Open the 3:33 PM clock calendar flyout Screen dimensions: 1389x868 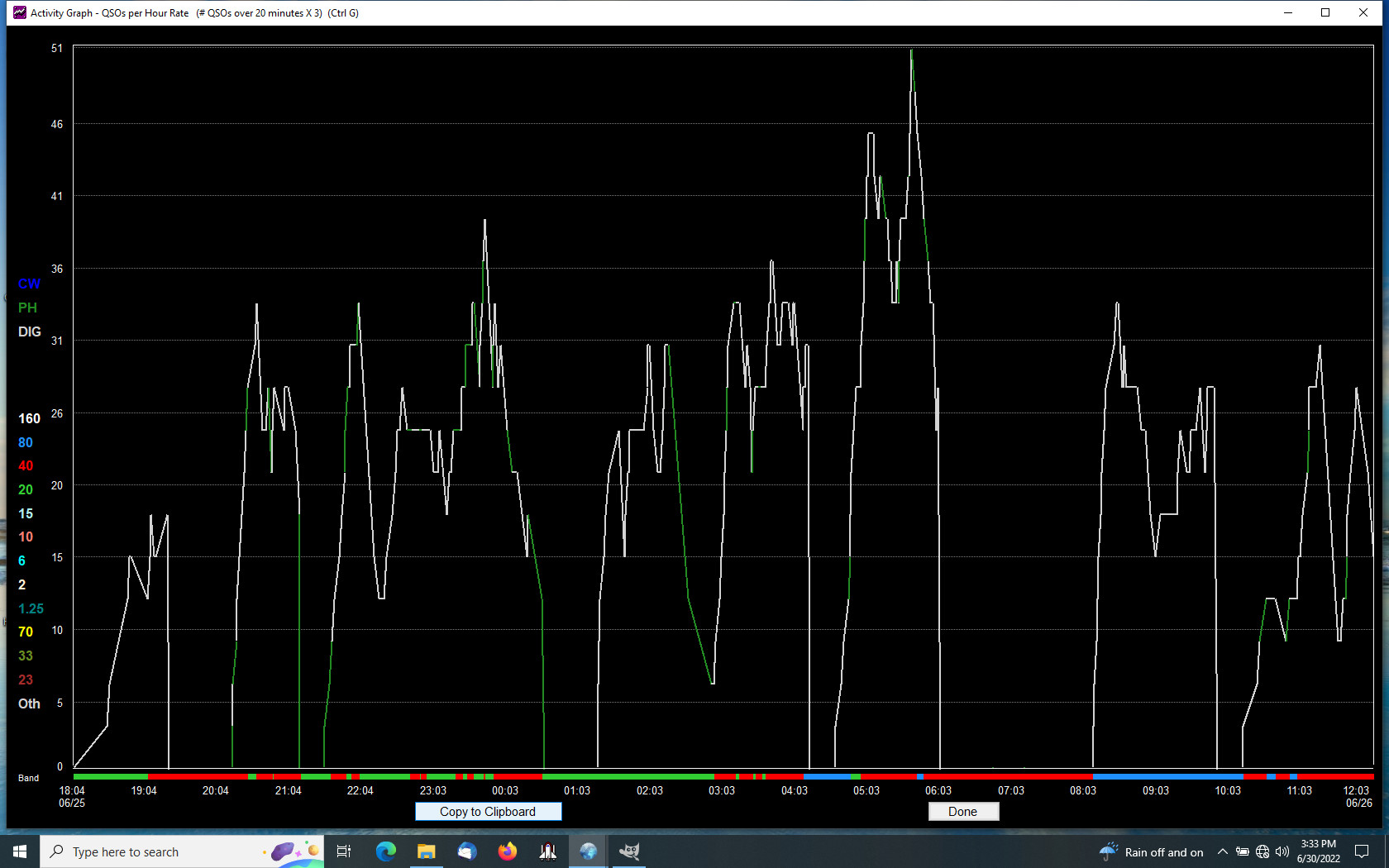point(1319,851)
